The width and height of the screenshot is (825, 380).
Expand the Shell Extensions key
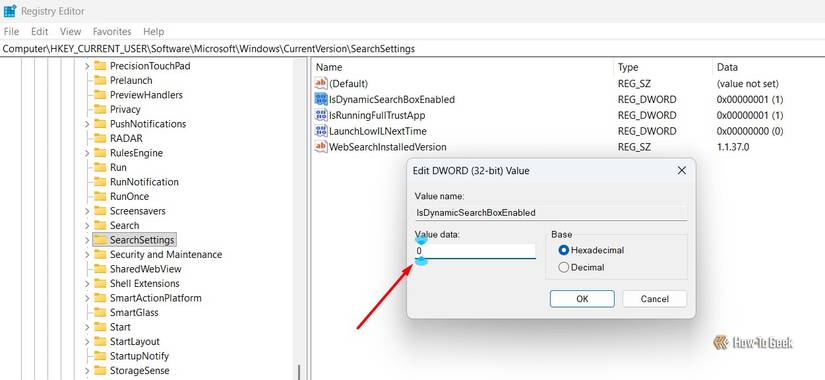click(x=87, y=284)
